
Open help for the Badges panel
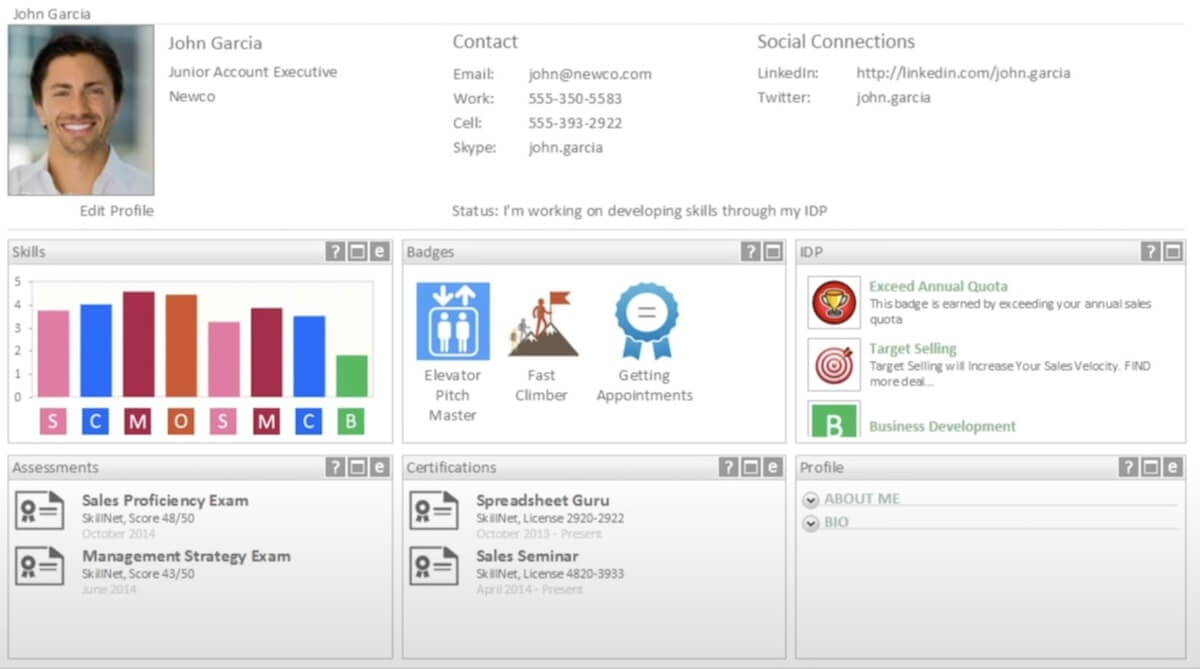(x=751, y=252)
